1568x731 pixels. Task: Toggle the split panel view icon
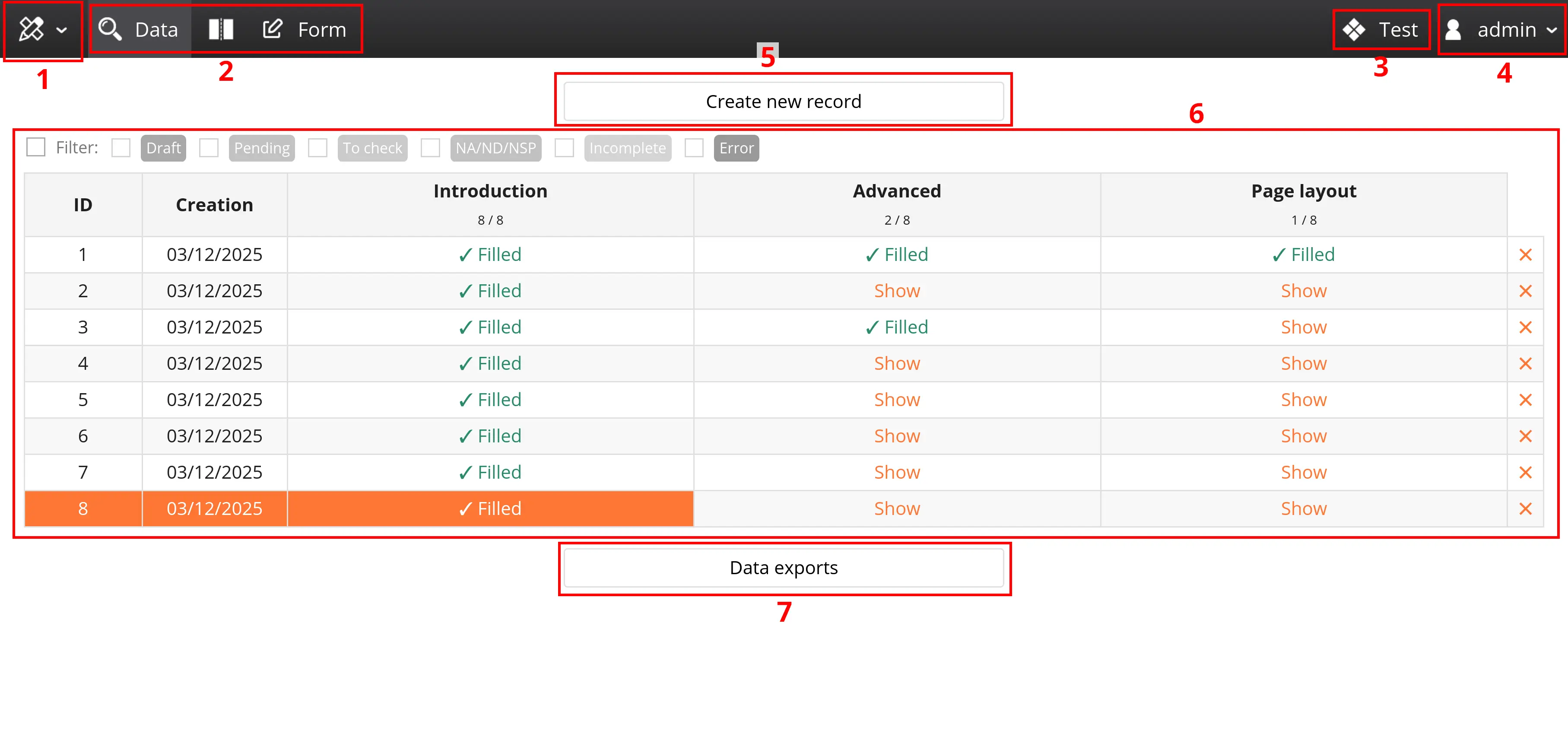pos(221,29)
